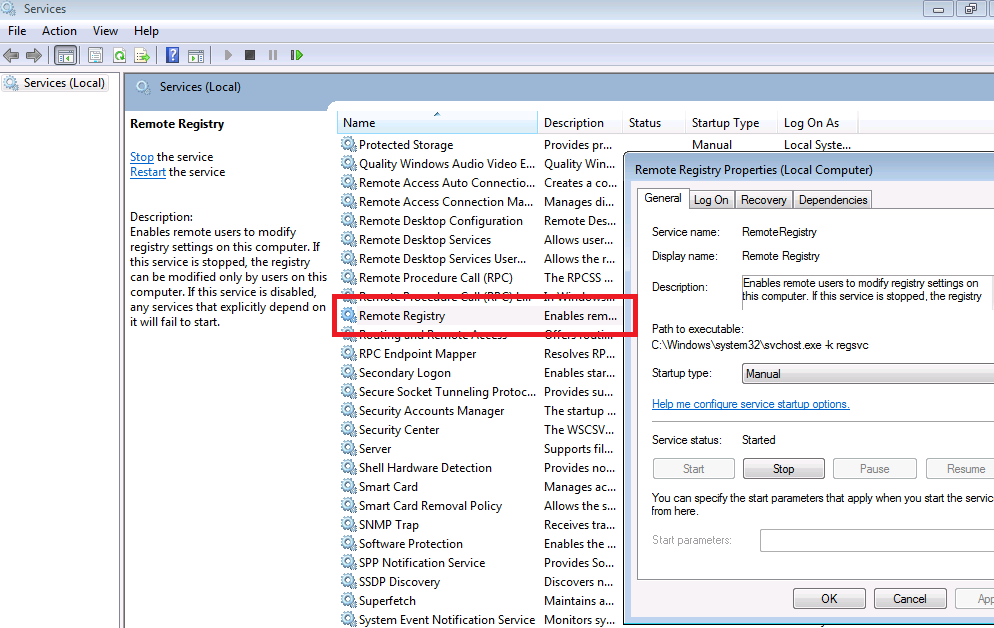Click the Restart the service link
Viewport: 994px width, 628px height.
point(148,172)
